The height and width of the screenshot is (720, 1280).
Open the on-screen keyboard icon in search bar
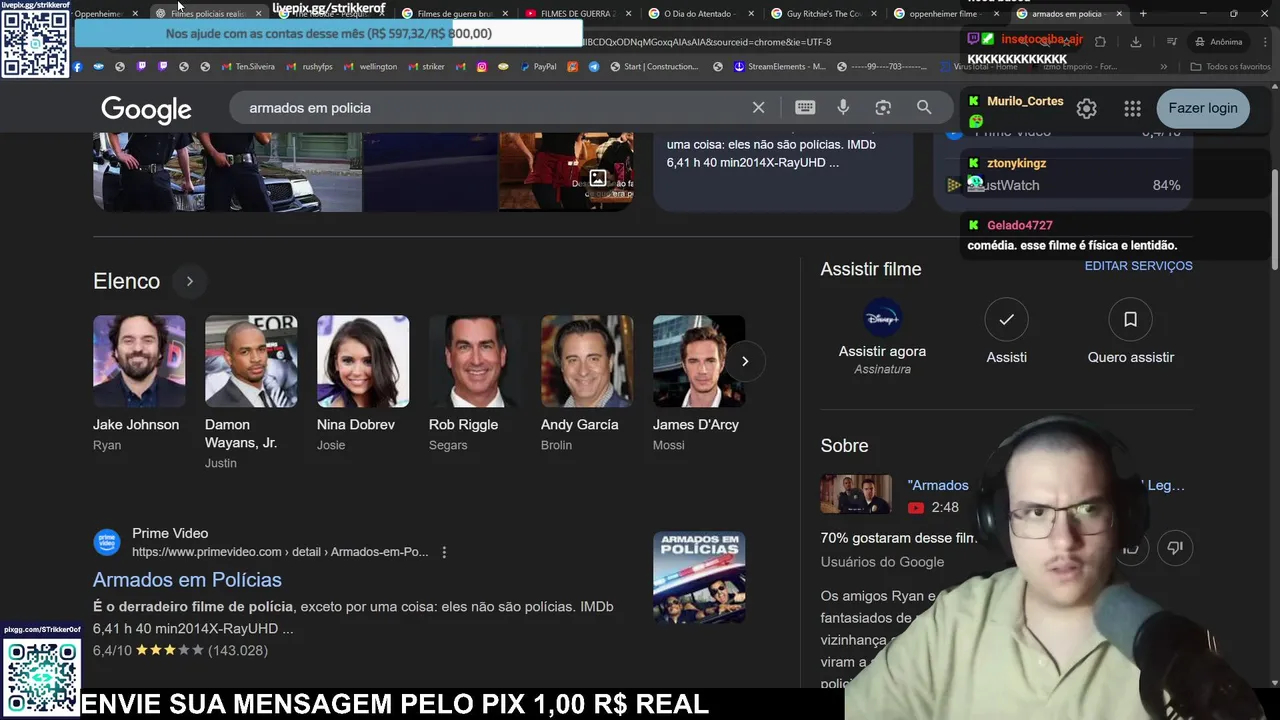805,107
